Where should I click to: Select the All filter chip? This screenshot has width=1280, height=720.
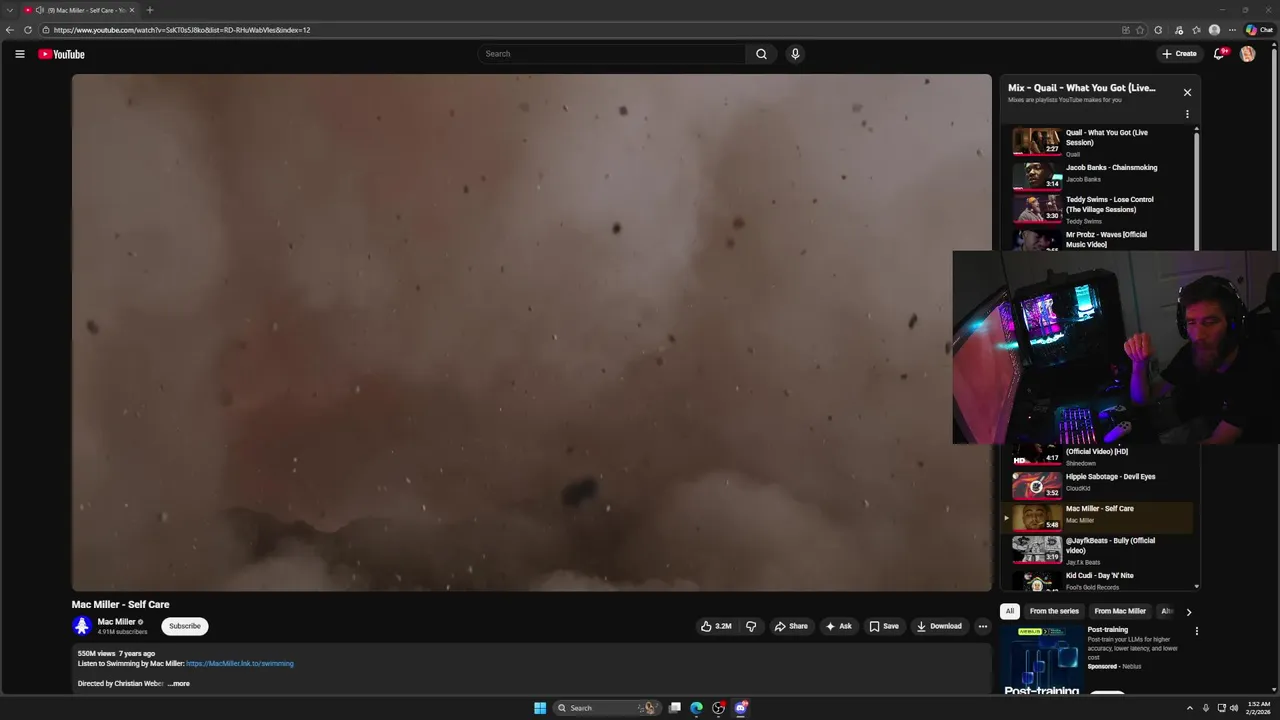1010,611
